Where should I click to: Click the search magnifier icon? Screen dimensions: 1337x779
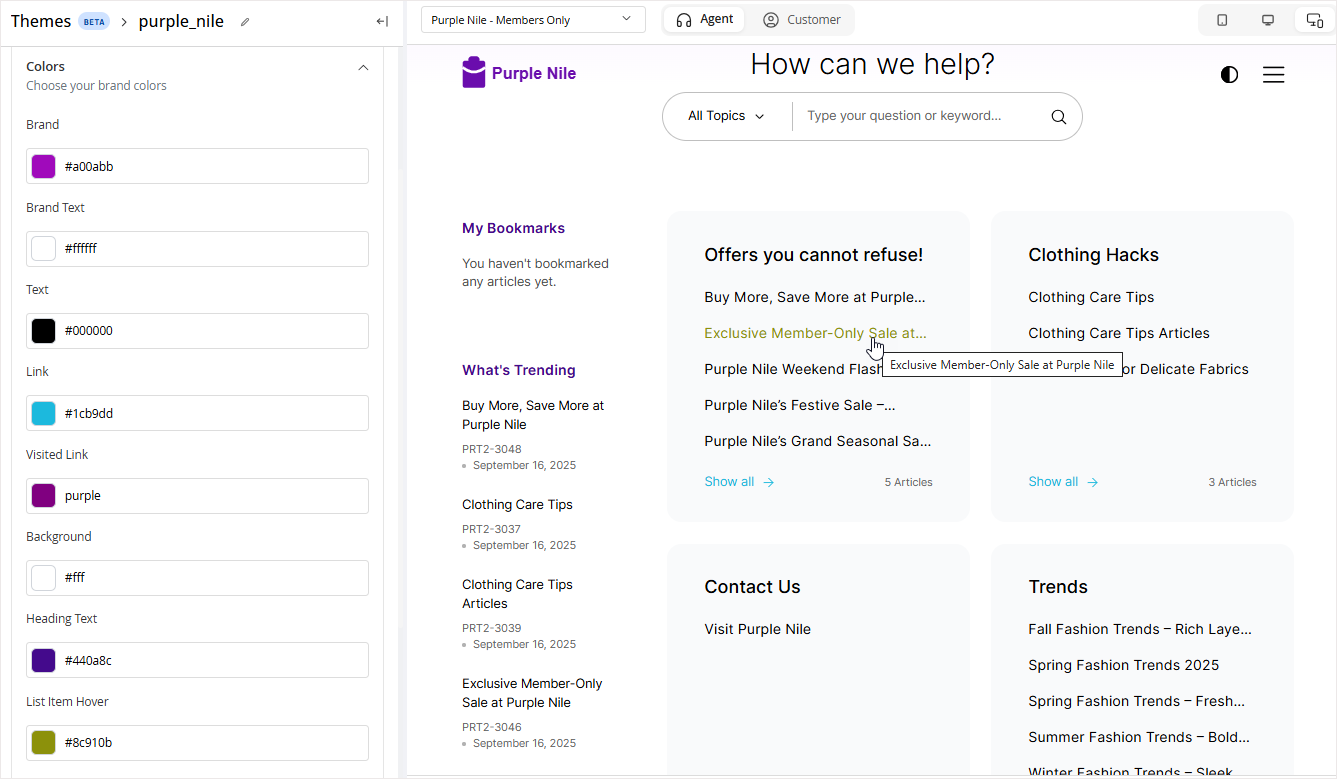coord(1059,117)
